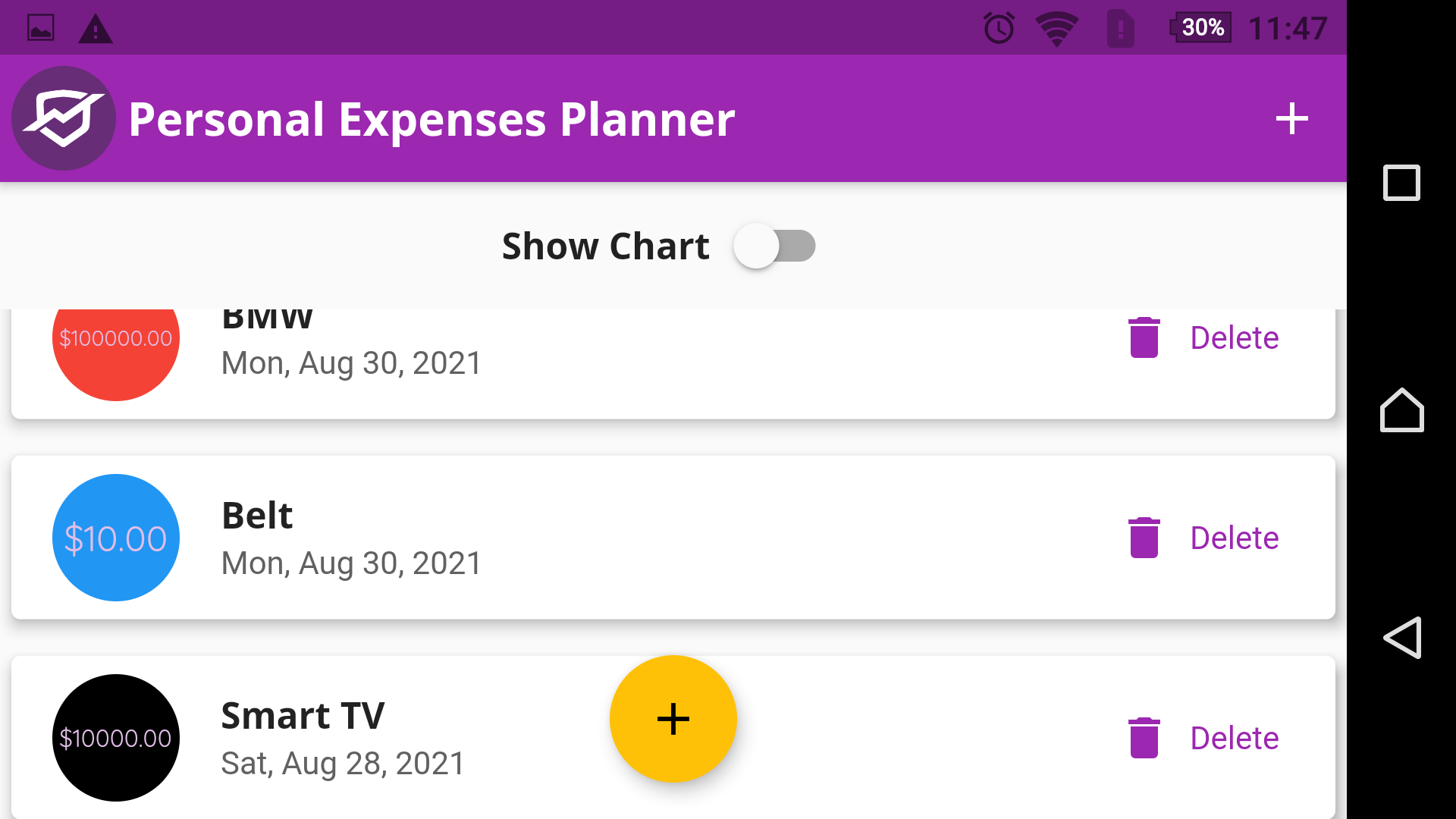Screen dimensions: 1456x819
Task: Tap the Android back navigation icon
Action: coord(1402,638)
